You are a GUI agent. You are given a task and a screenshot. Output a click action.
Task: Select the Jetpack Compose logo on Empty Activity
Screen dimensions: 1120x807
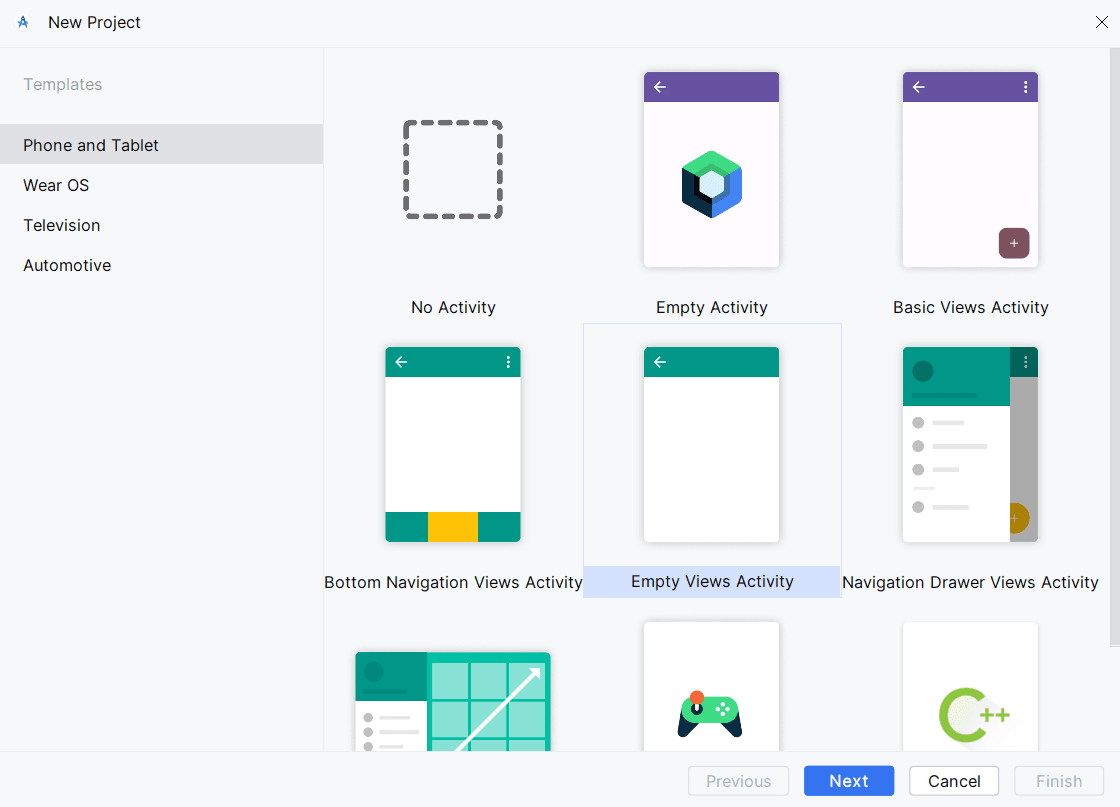(x=711, y=183)
